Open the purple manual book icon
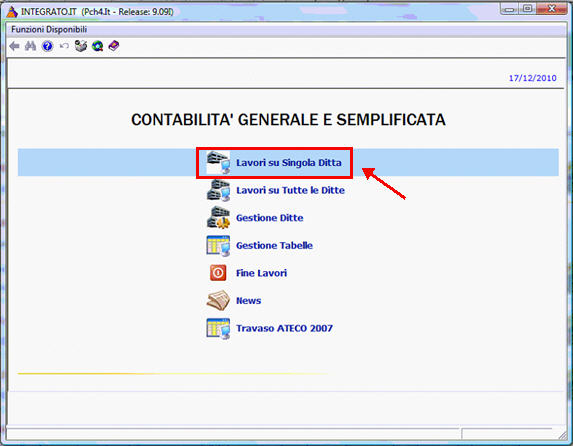Screen dimensions: 573x446 [114, 46]
